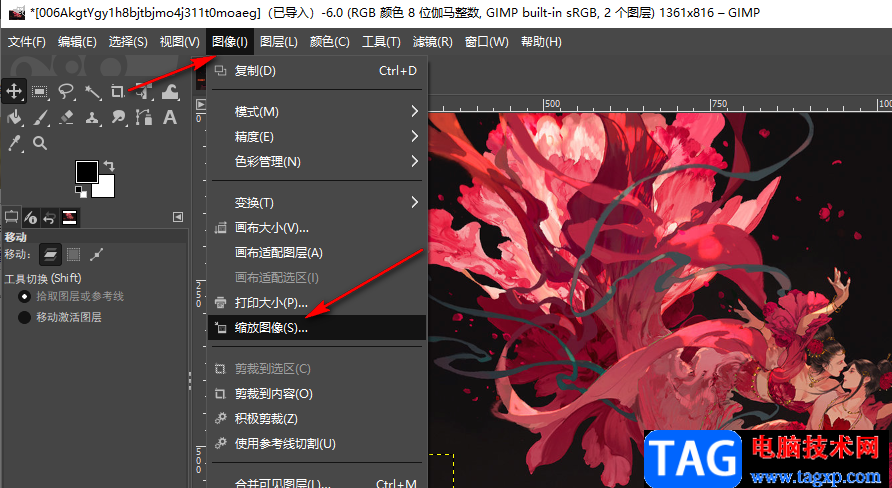892x488 pixels.
Task: Select the Warp Transform tool
Action: 170,91
